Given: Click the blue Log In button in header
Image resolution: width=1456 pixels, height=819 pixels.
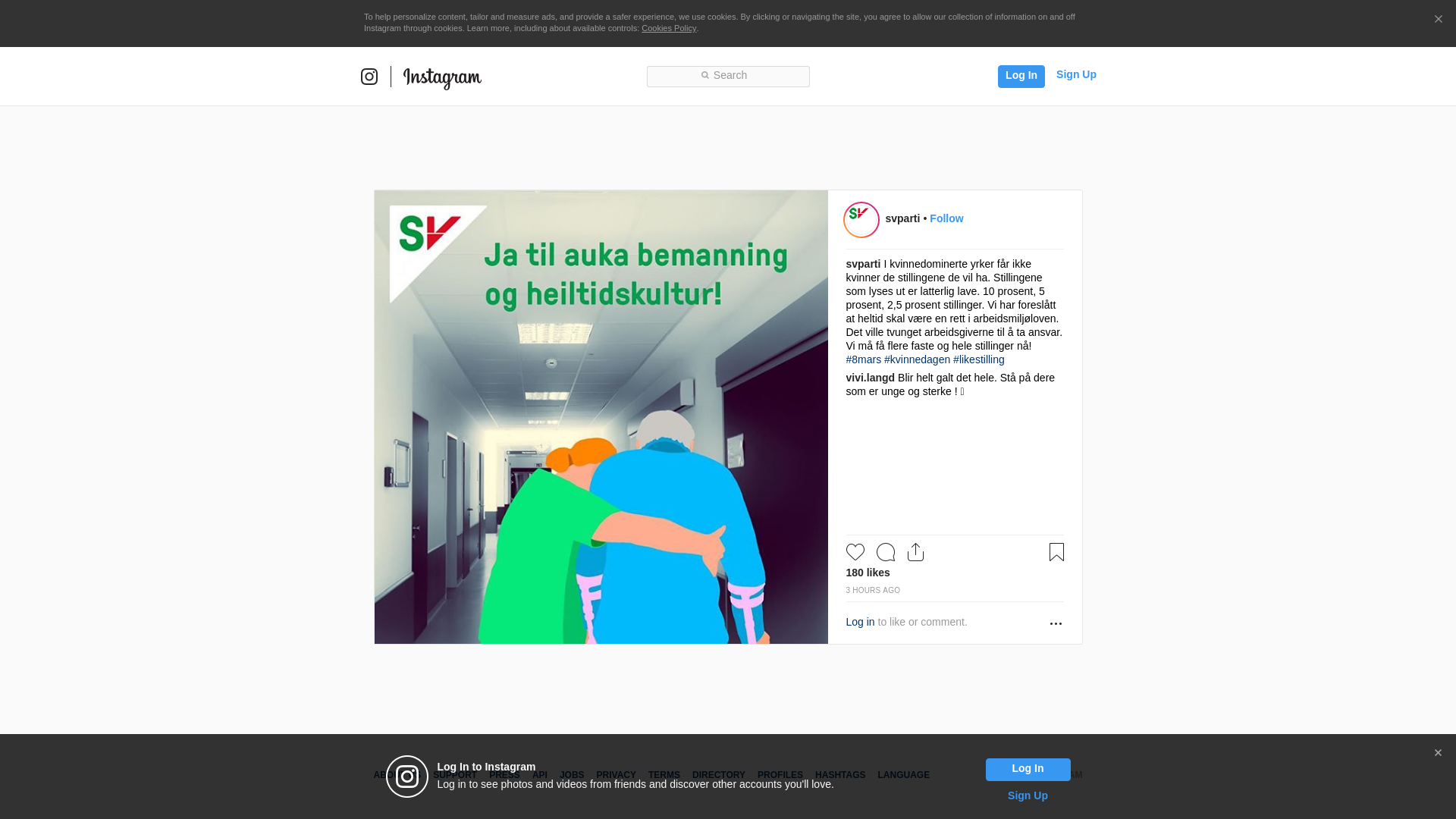Looking at the screenshot, I should 1021,76.
